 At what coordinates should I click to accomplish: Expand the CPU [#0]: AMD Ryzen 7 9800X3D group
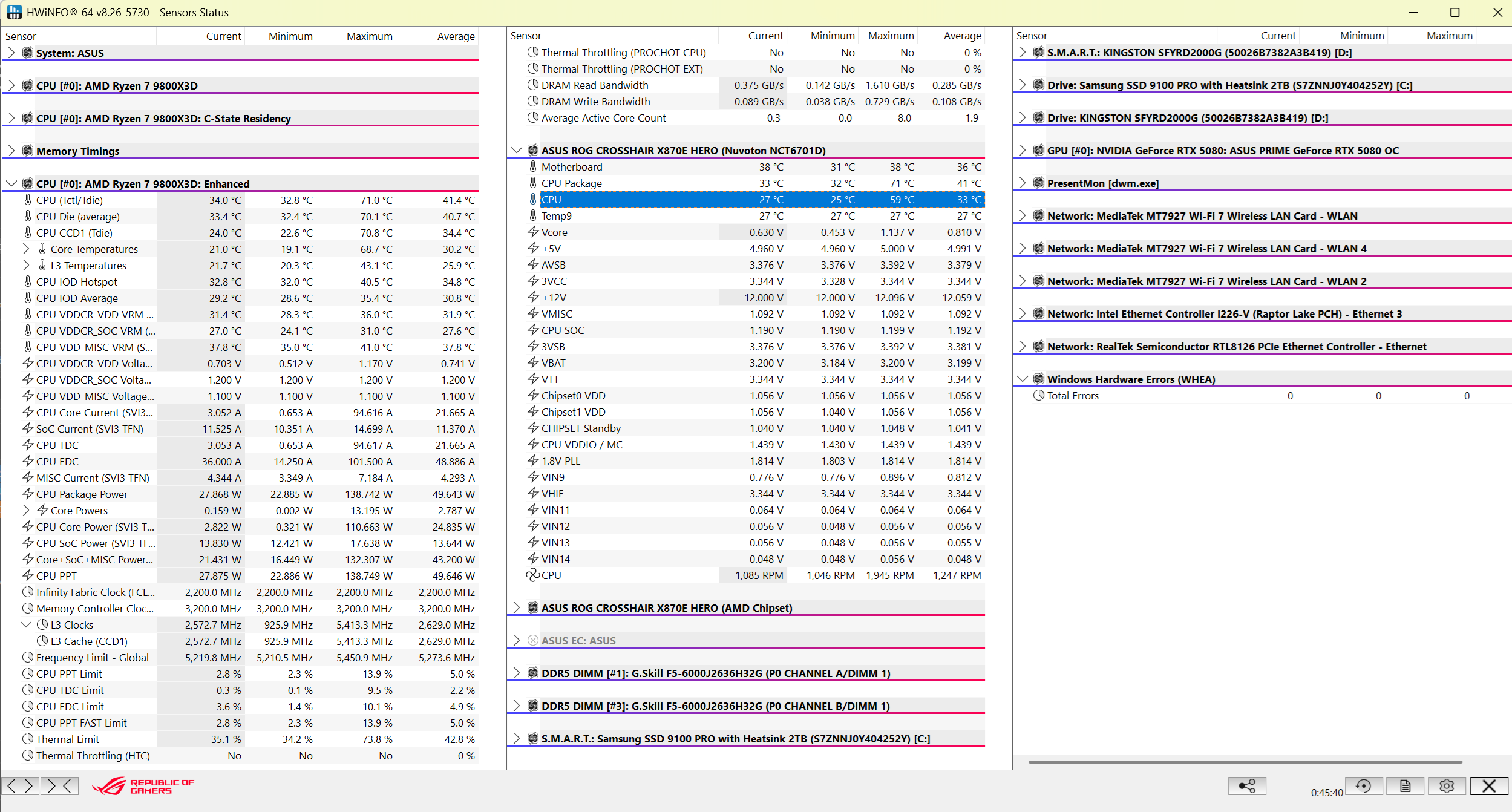coord(11,85)
